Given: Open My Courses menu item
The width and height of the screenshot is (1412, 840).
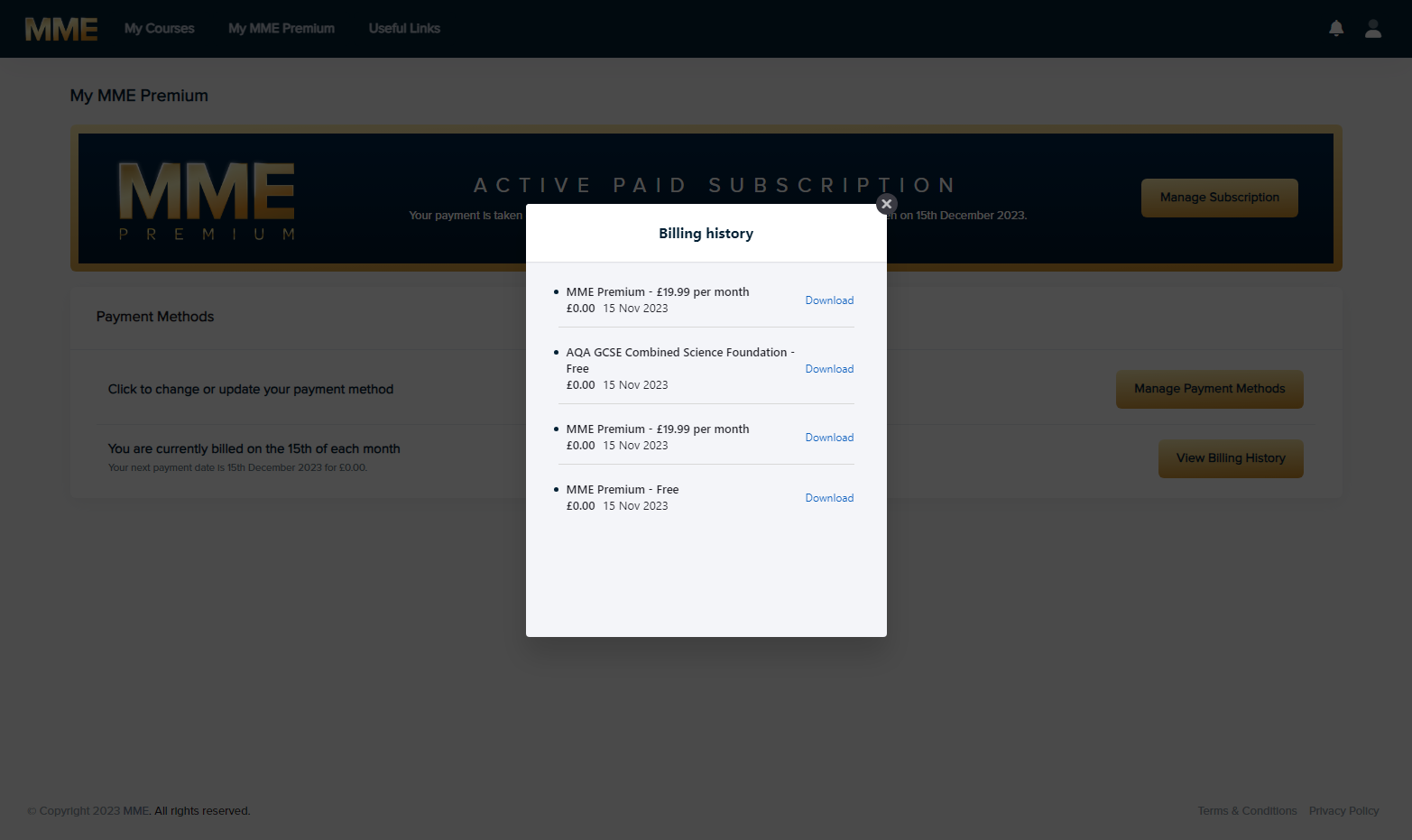Looking at the screenshot, I should 160,29.
